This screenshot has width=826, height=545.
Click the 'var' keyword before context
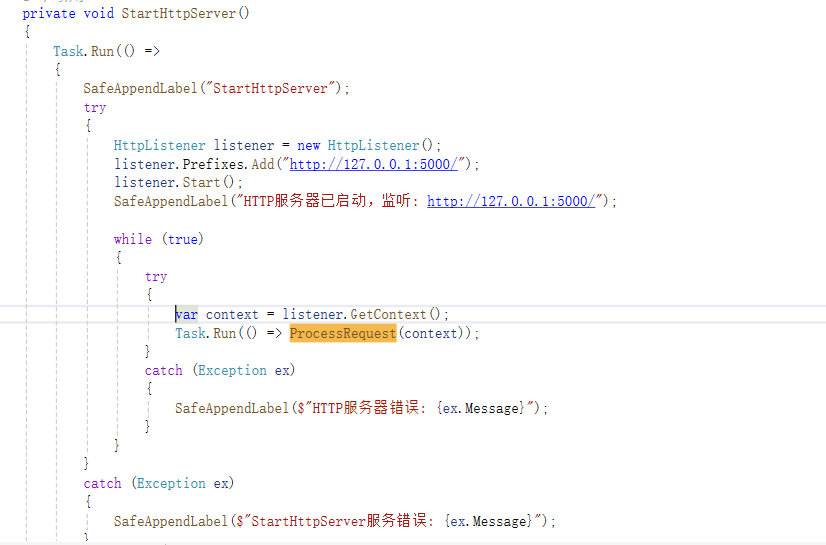(186, 314)
